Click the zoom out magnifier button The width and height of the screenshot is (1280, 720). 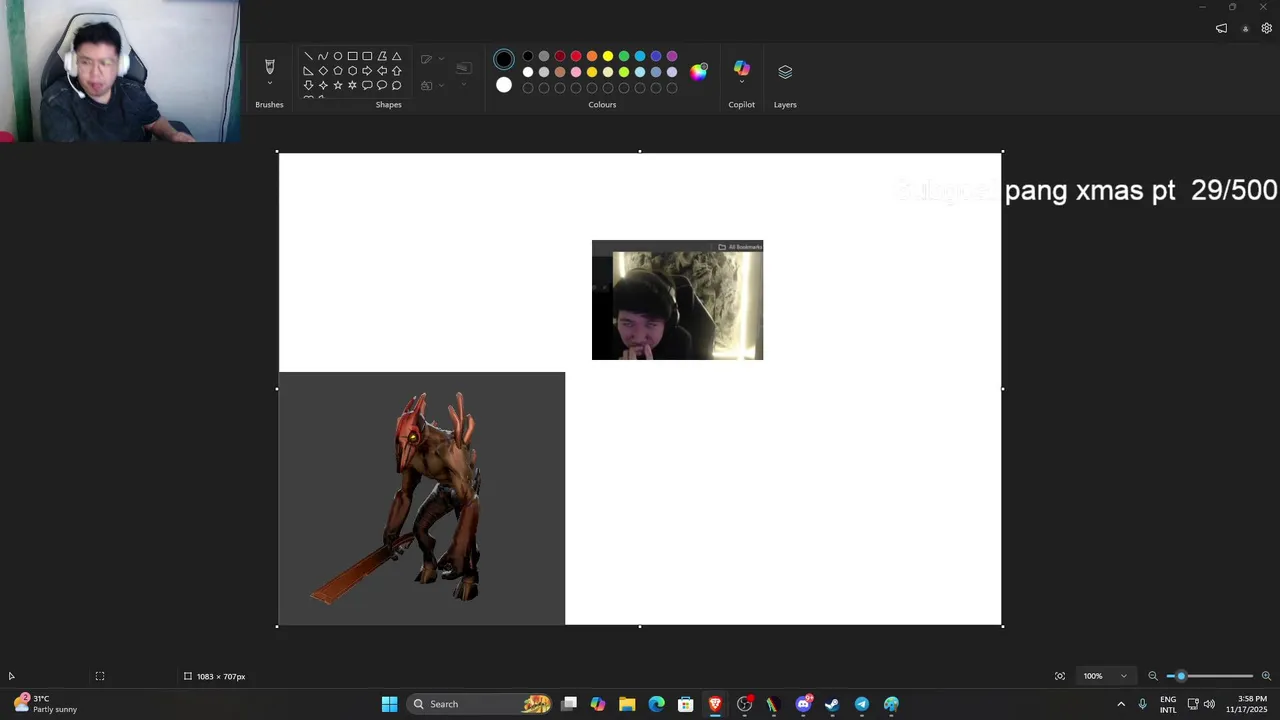(1152, 676)
